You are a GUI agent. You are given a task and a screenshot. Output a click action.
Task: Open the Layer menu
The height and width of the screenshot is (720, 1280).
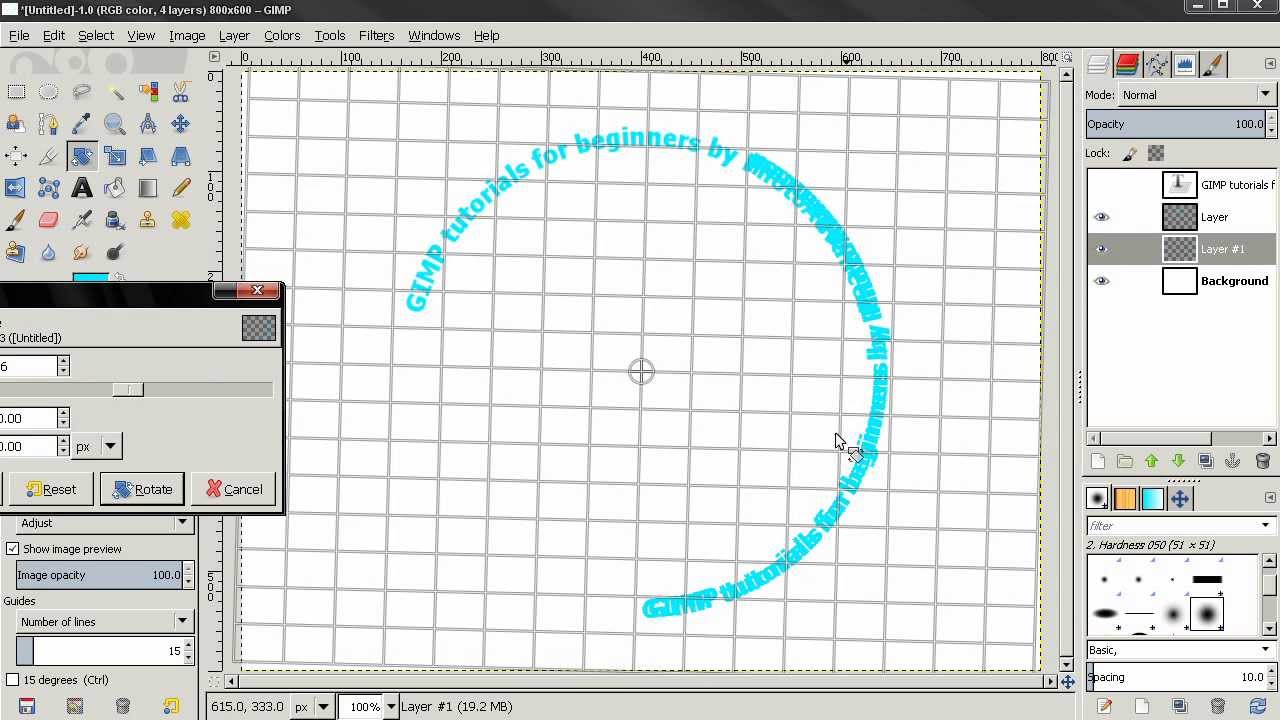(234, 35)
